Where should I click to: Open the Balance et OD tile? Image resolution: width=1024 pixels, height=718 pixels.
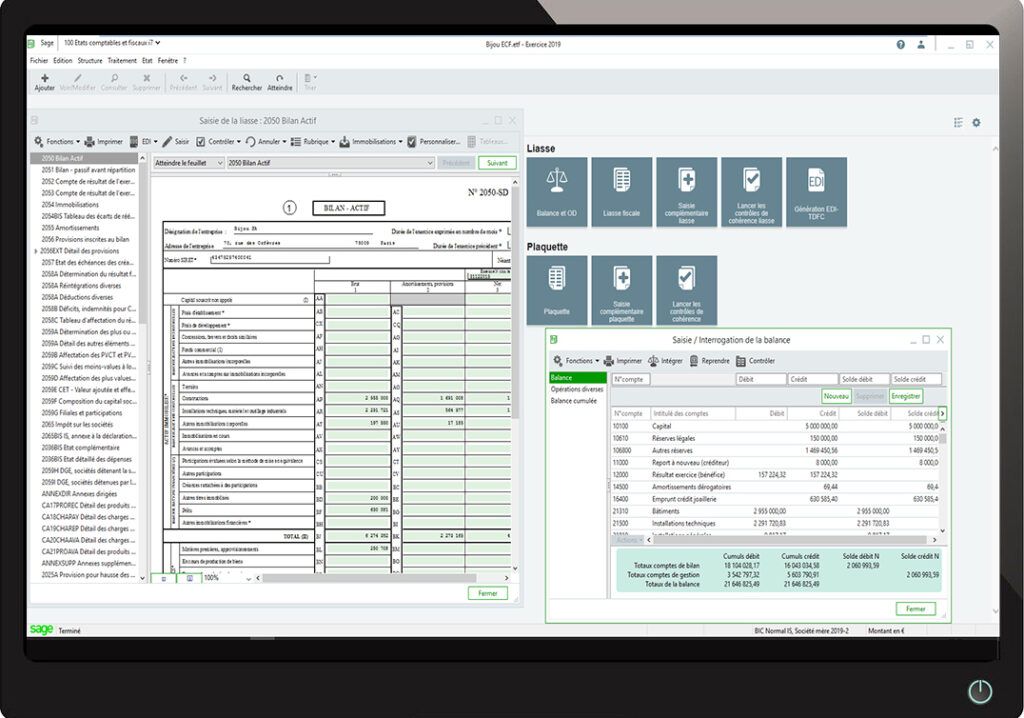[x=557, y=192]
